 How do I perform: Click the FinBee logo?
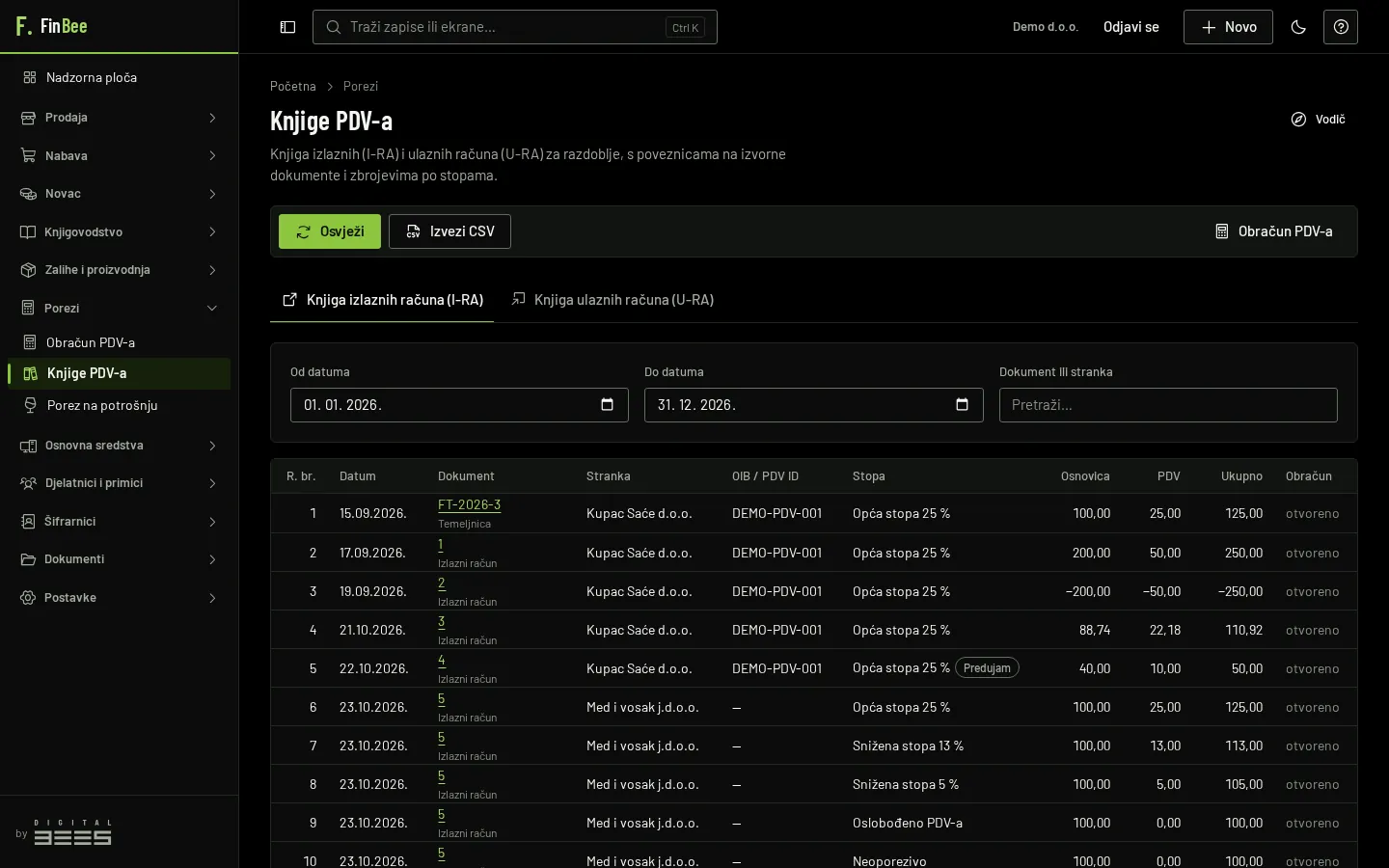[x=51, y=26]
